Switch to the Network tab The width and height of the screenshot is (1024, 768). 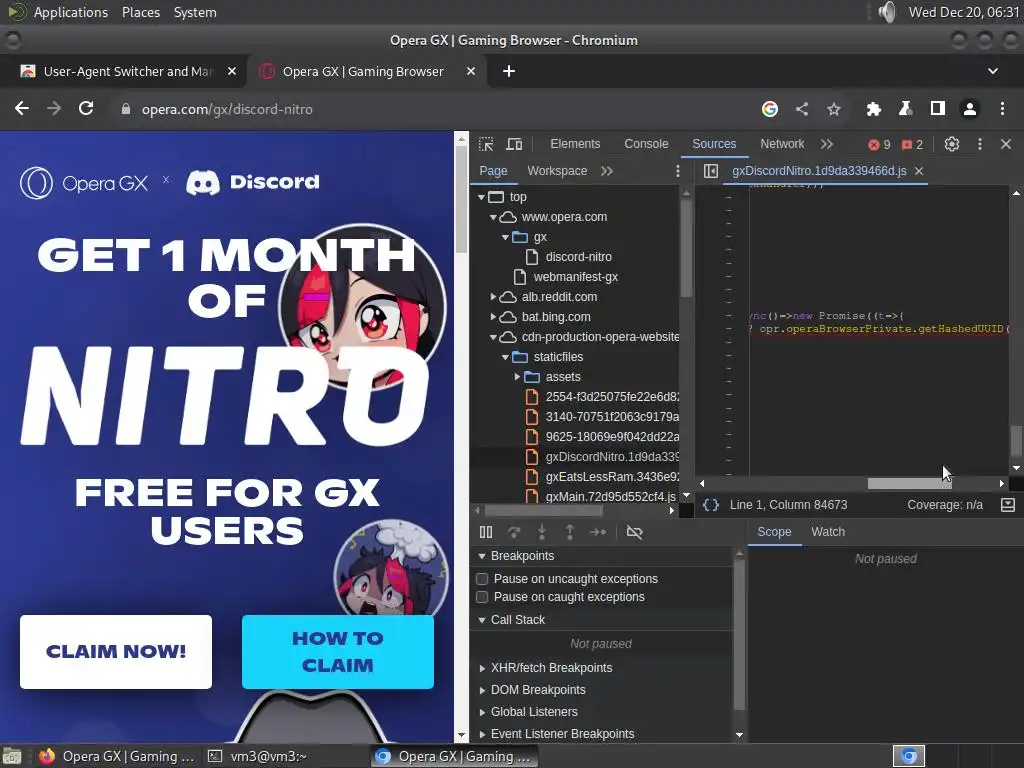coord(782,144)
